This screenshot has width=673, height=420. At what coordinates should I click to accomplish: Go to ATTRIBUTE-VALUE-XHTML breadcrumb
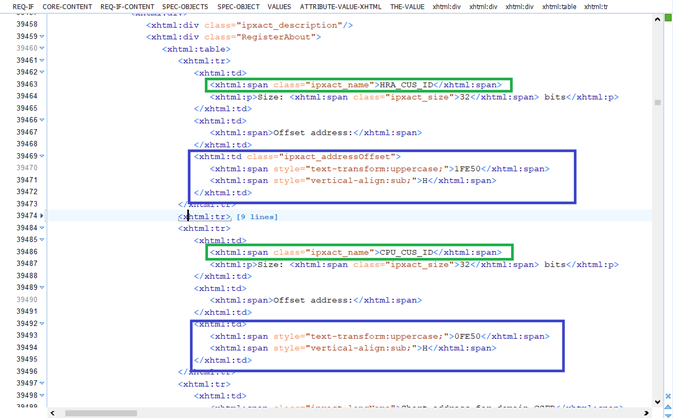coord(340,6)
